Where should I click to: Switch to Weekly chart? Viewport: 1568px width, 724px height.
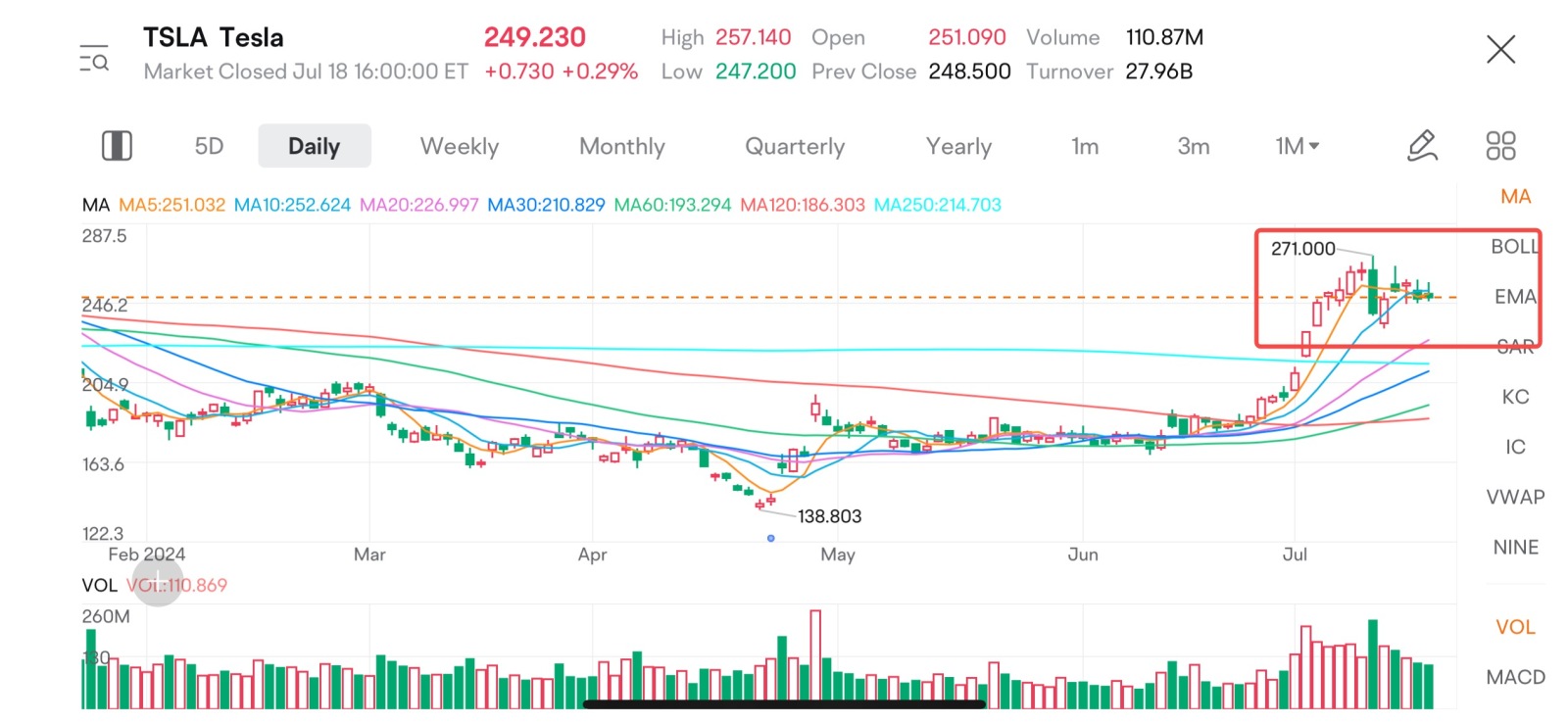[x=460, y=146]
